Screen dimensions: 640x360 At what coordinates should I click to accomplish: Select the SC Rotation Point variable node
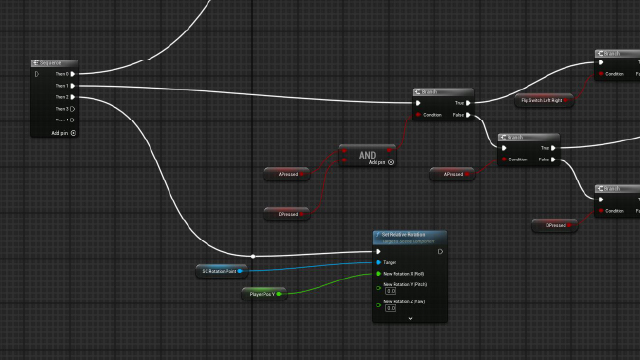coord(222,271)
